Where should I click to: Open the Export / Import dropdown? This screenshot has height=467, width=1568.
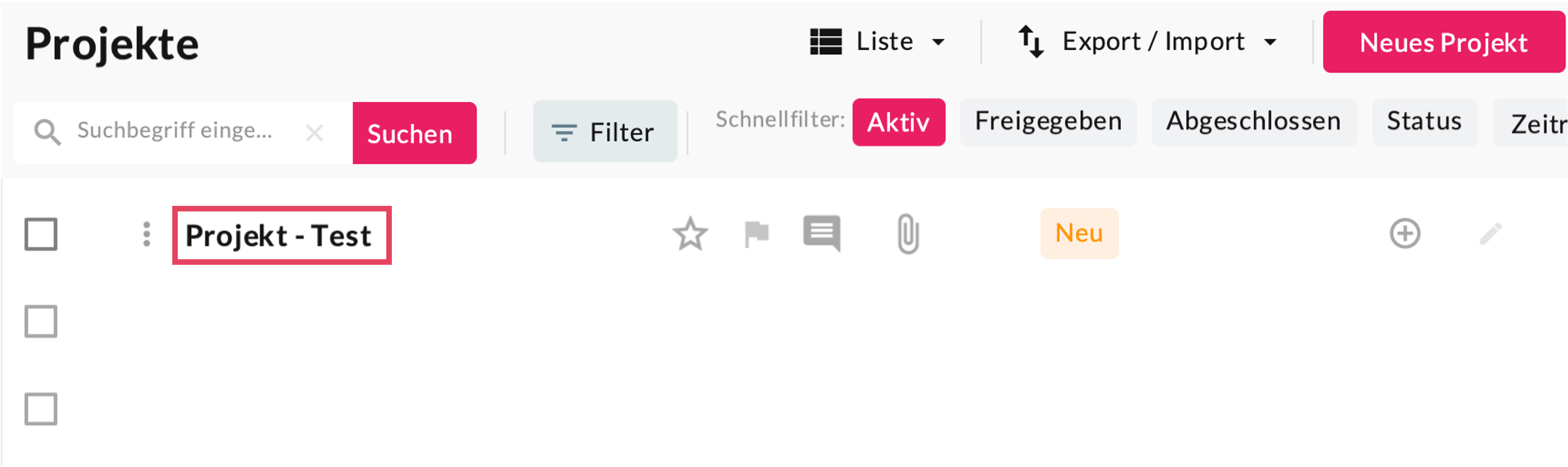[1147, 42]
